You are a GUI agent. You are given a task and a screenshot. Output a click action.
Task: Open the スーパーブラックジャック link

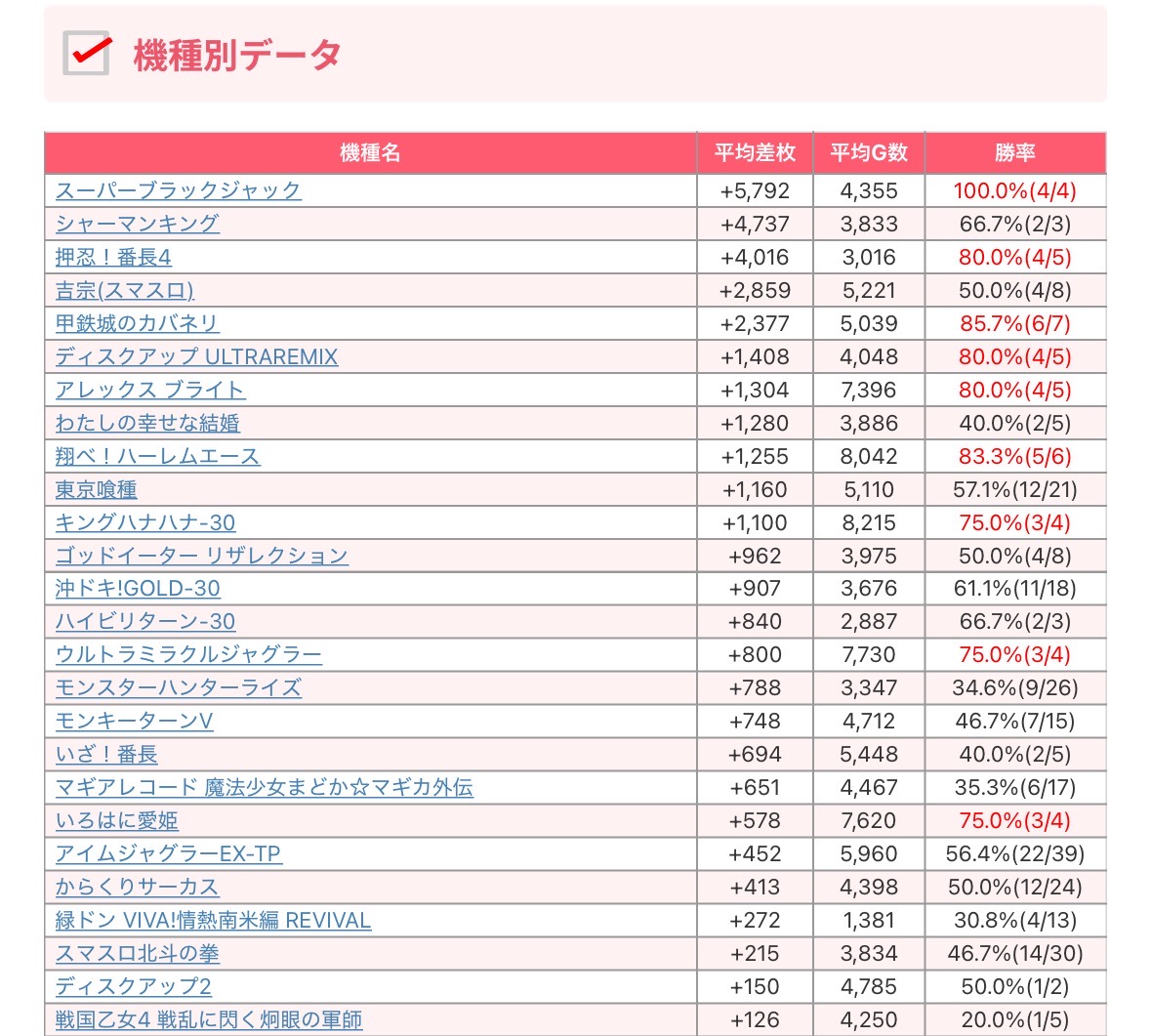(179, 191)
